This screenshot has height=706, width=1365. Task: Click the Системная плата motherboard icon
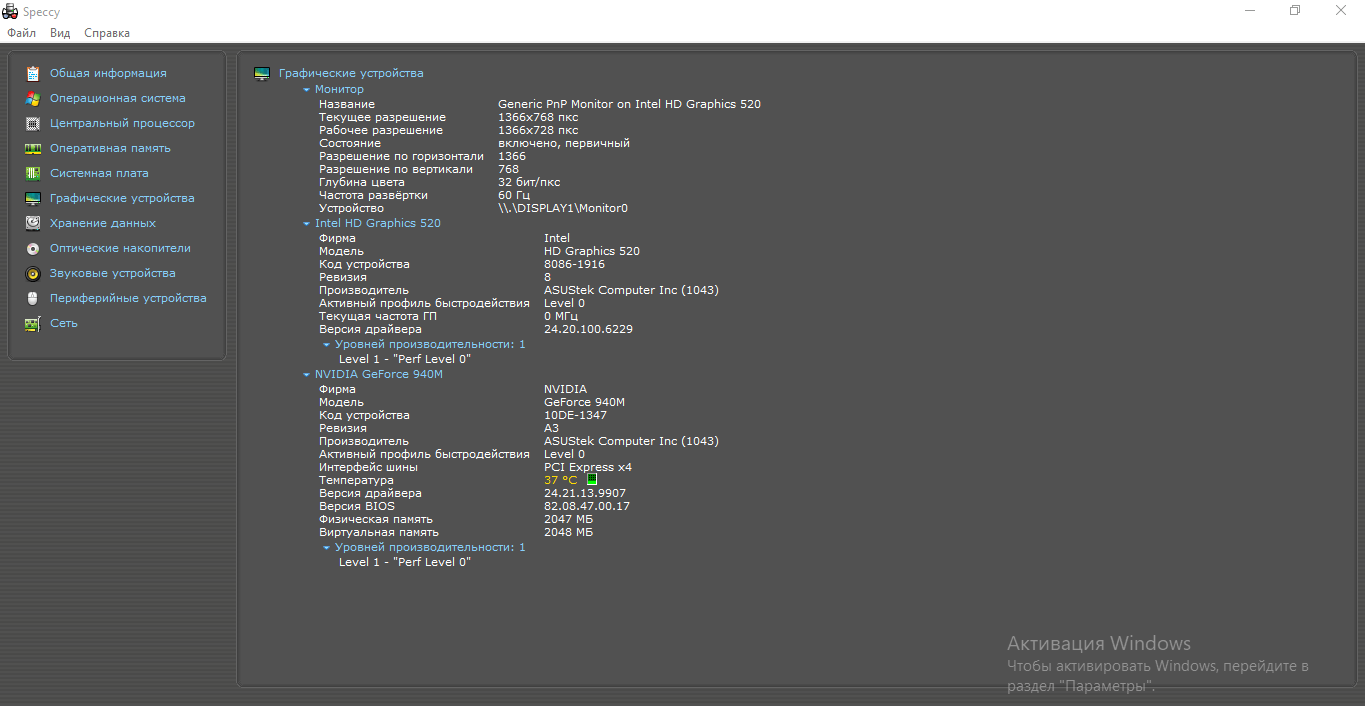tap(33, 173)
